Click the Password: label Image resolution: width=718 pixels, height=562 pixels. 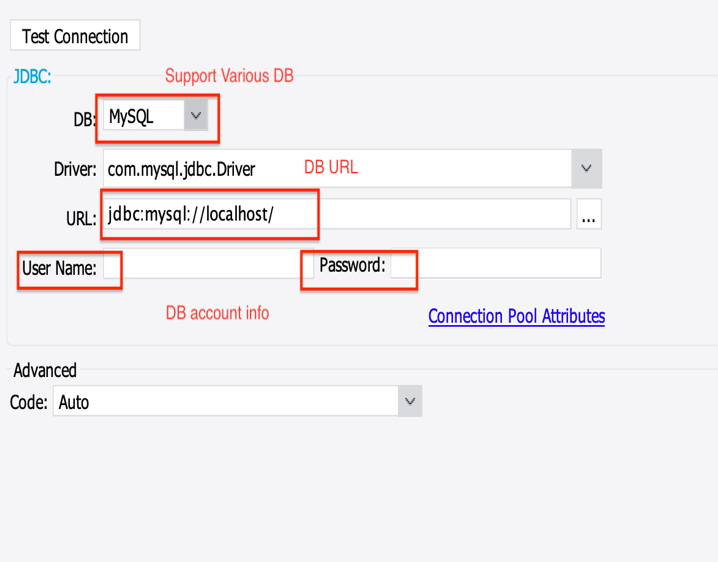[x=352, y=265]
